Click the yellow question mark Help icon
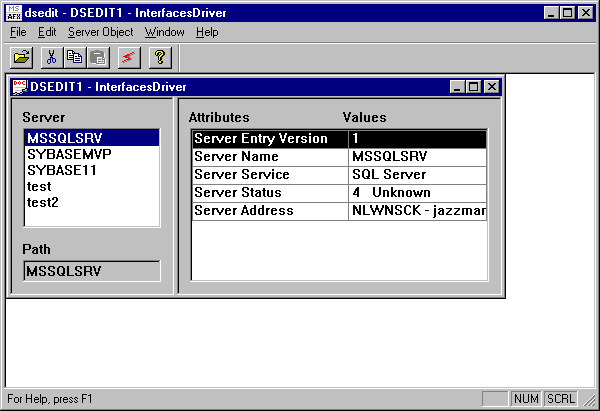Screen dimensions: 600x411 pos(160,58)
